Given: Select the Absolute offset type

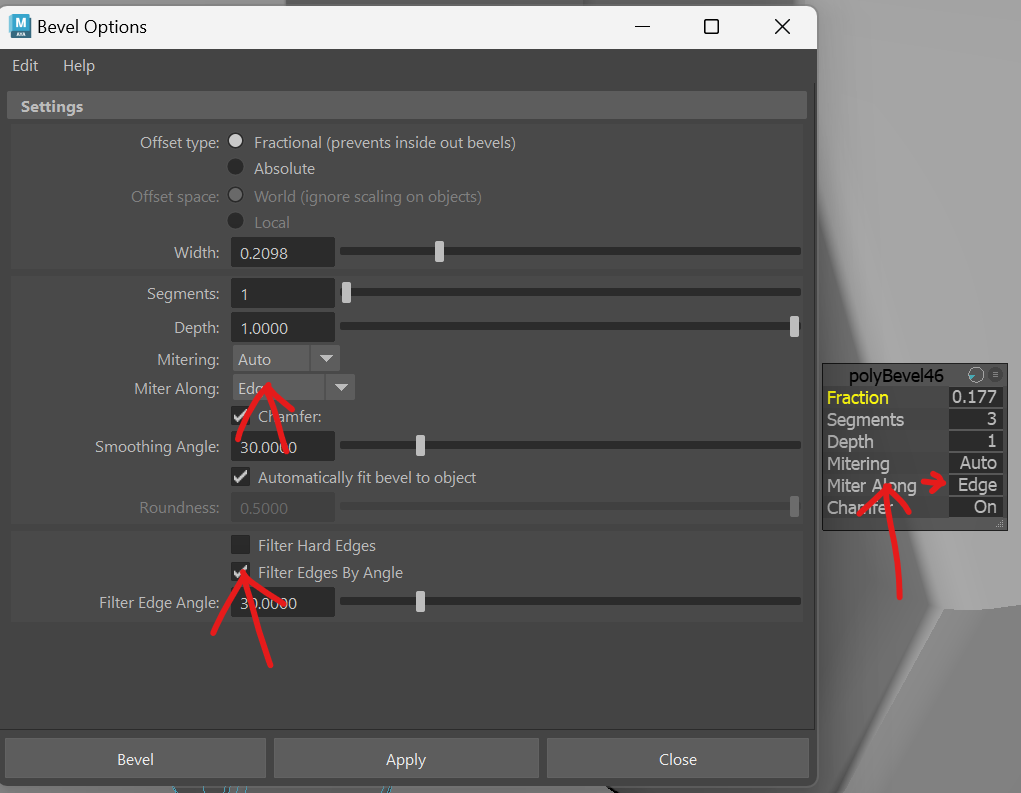Looking at the screenshot, I should click(x=236, y=168).
